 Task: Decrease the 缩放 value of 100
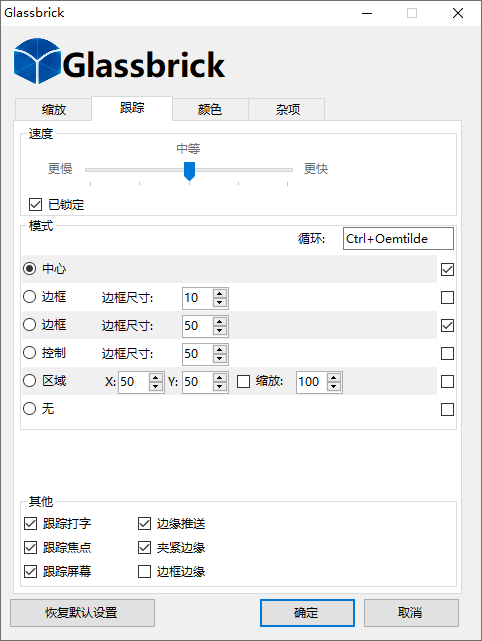[x=334, y=387]
